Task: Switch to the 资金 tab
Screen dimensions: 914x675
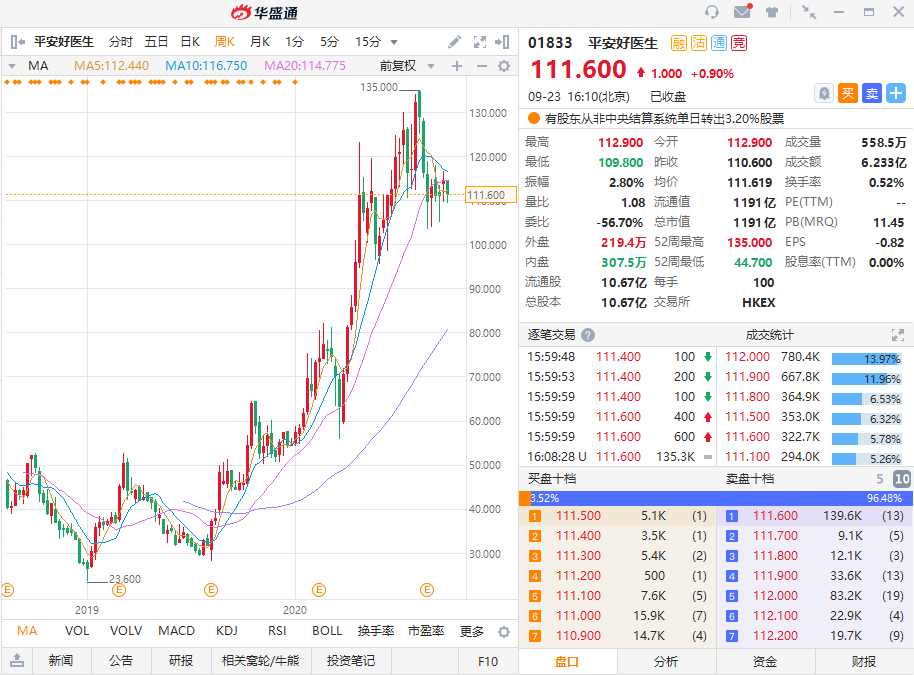Action: 765,662
